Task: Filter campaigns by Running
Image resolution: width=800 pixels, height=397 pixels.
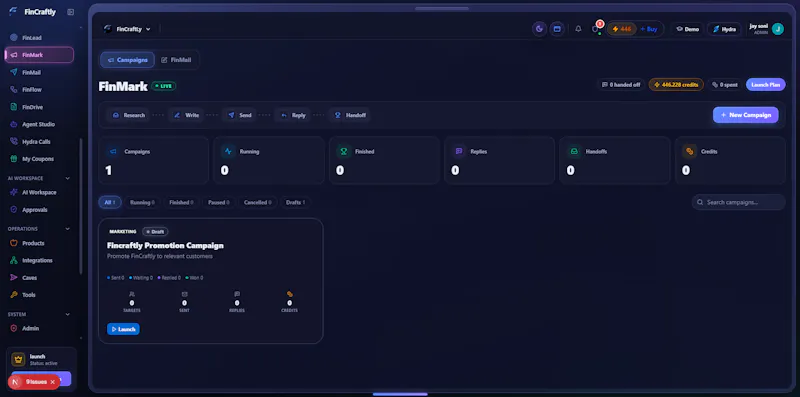Action: pyautogui.click(x=142, y=202)
